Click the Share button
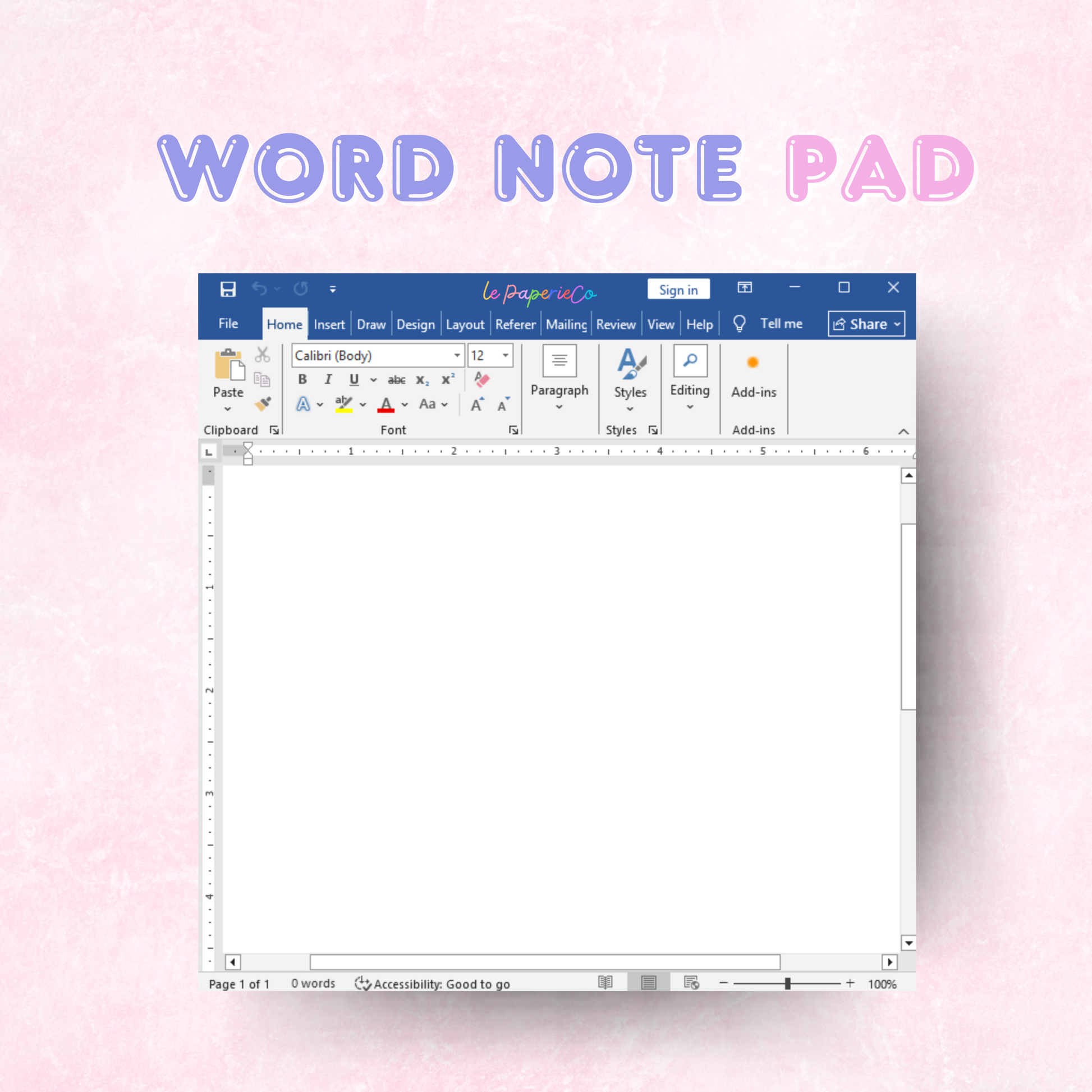 866,324
